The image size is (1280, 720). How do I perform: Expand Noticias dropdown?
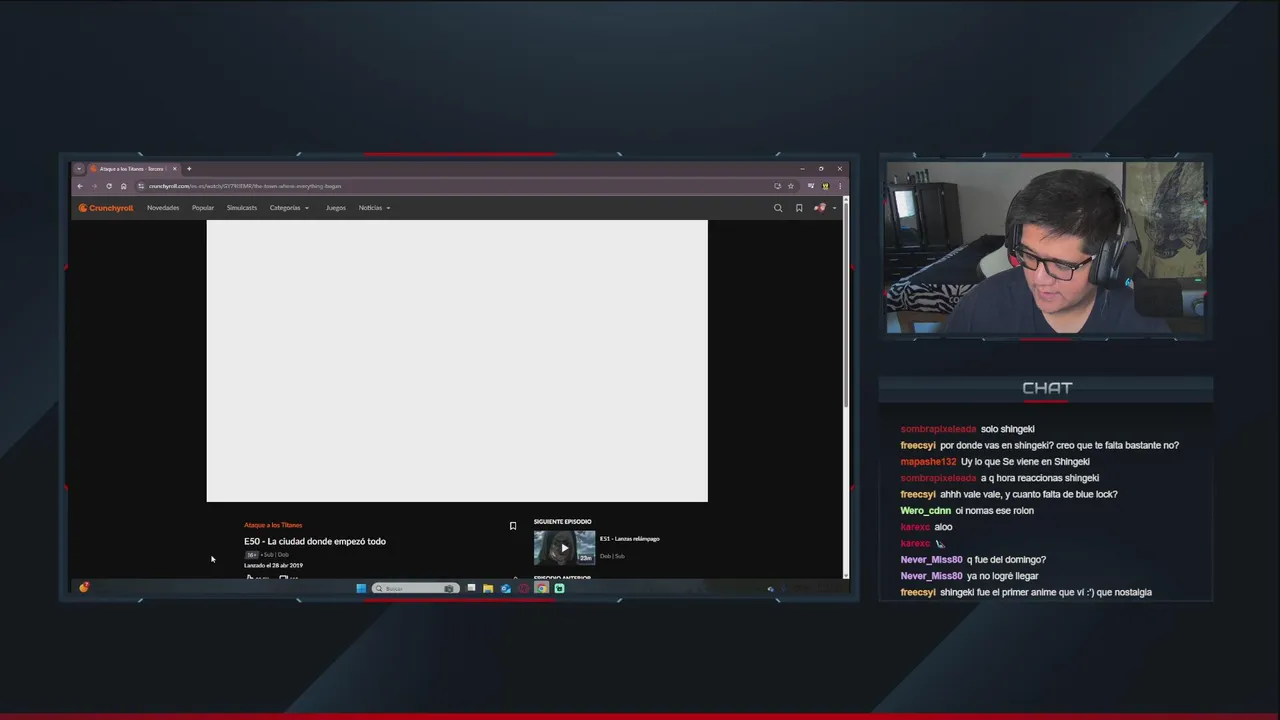(374, 208)
